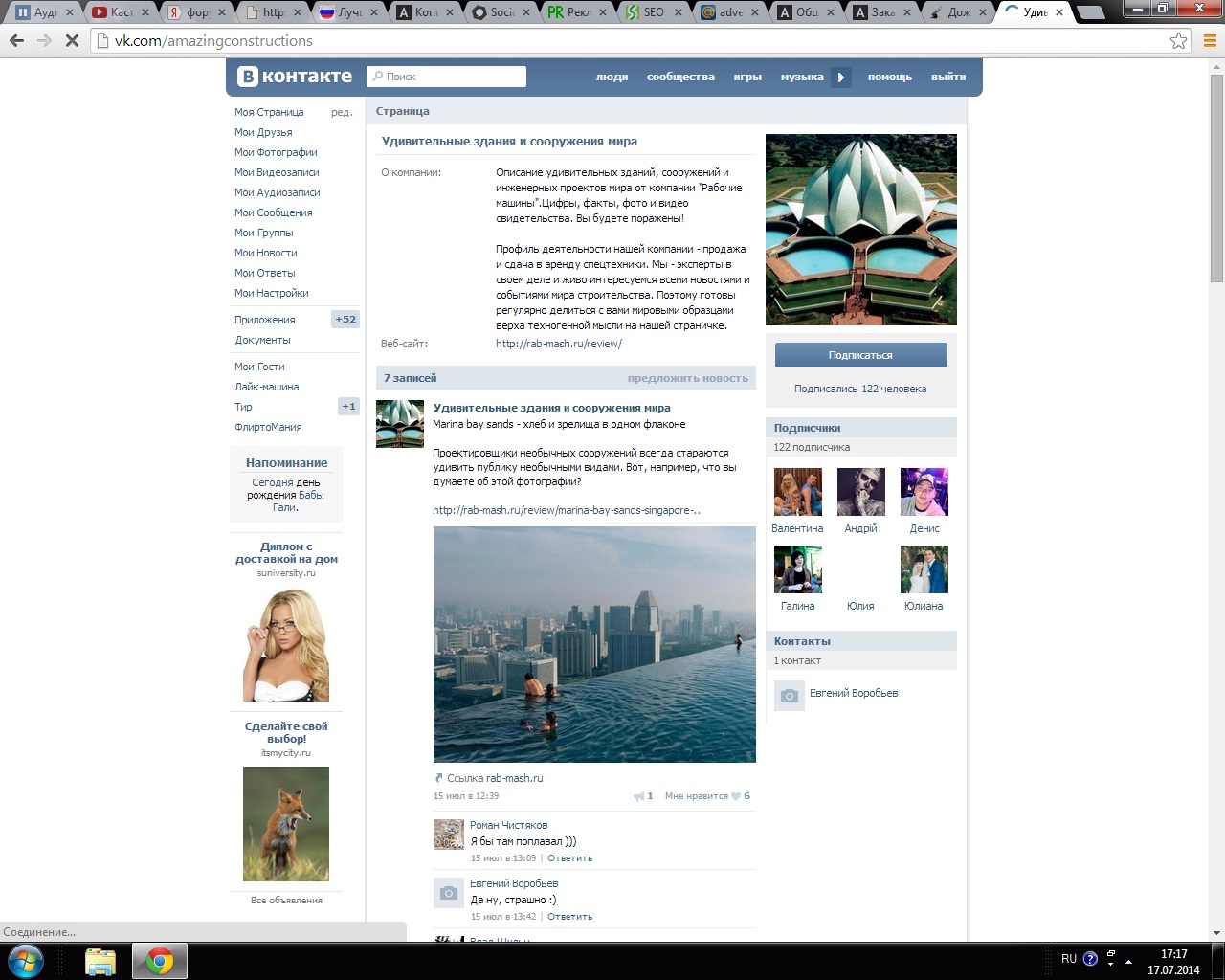
Task: Switch to the 'Дож' tab
Action: click(x=958, y=12)
